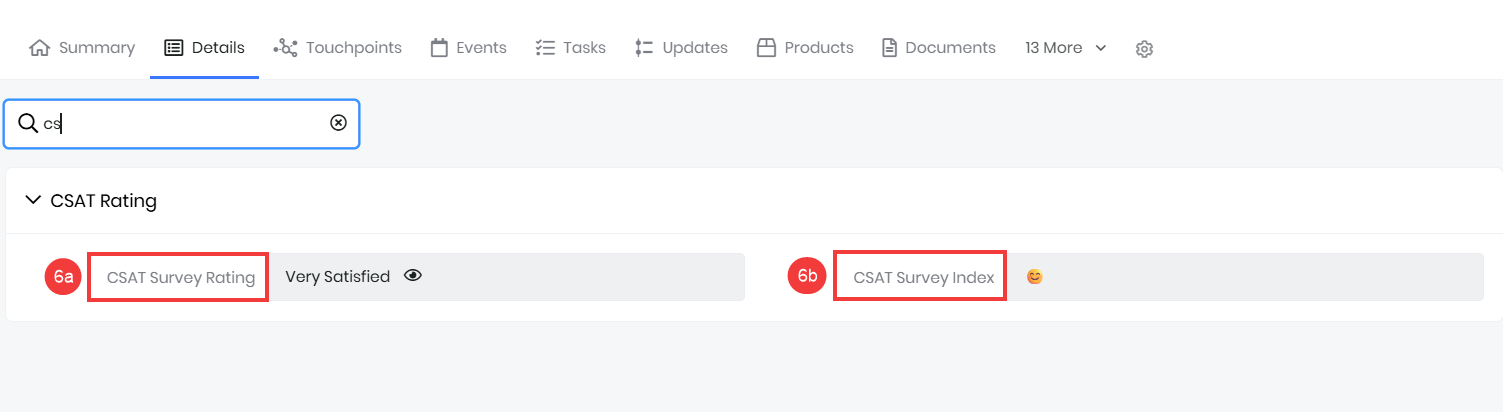Click the Tasks checklist icon
The height and width of the screenshot is (412, 1503).
(545, 48)
